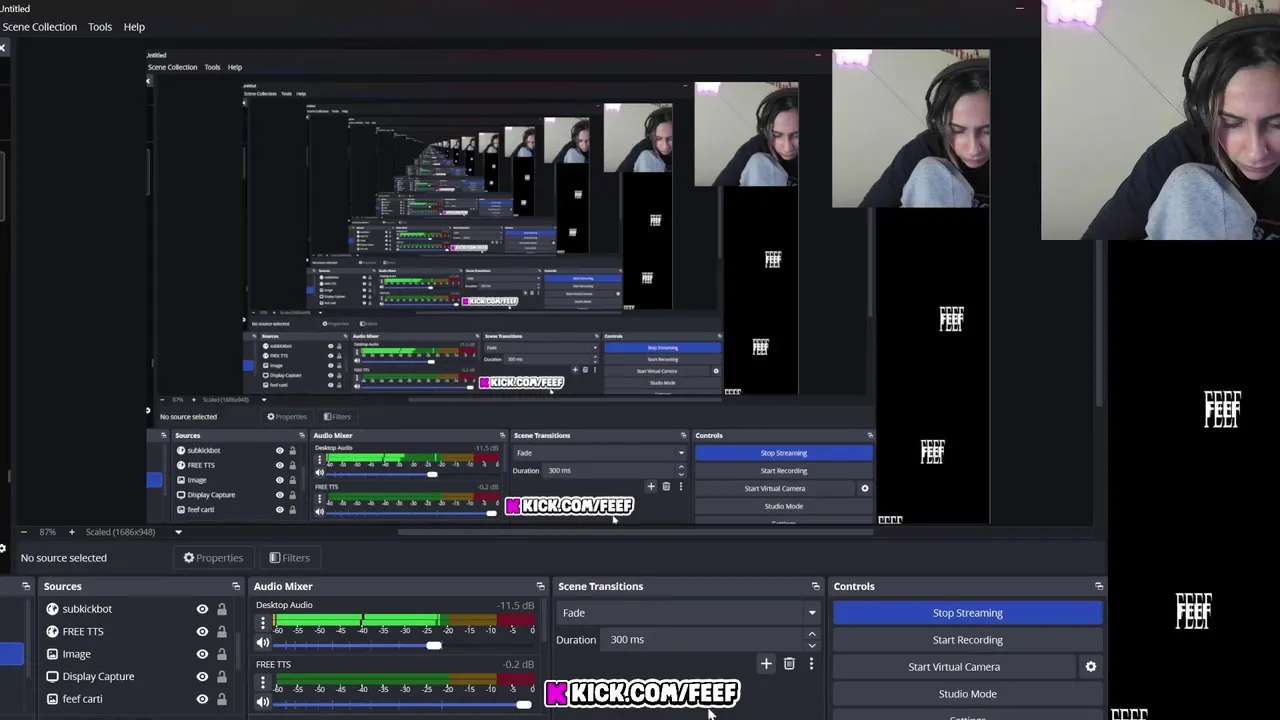Click the Studio Mode button

pos(967,694)
